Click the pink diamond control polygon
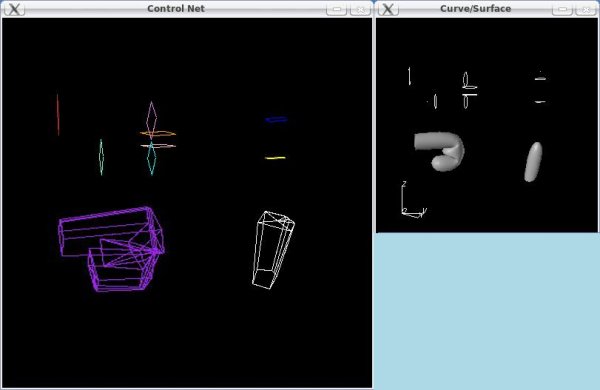 pyautogui.click(x=152, y=120)
